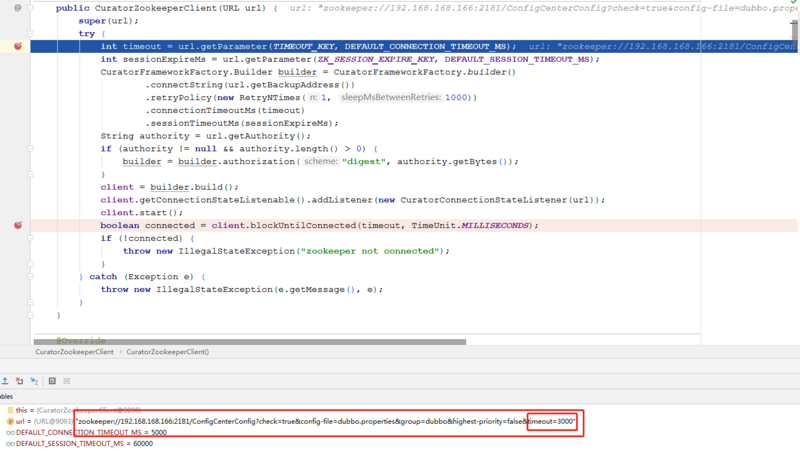Click timeout=3000 in url value
Viewport: 800px width, 456px height.
point(552,421)
